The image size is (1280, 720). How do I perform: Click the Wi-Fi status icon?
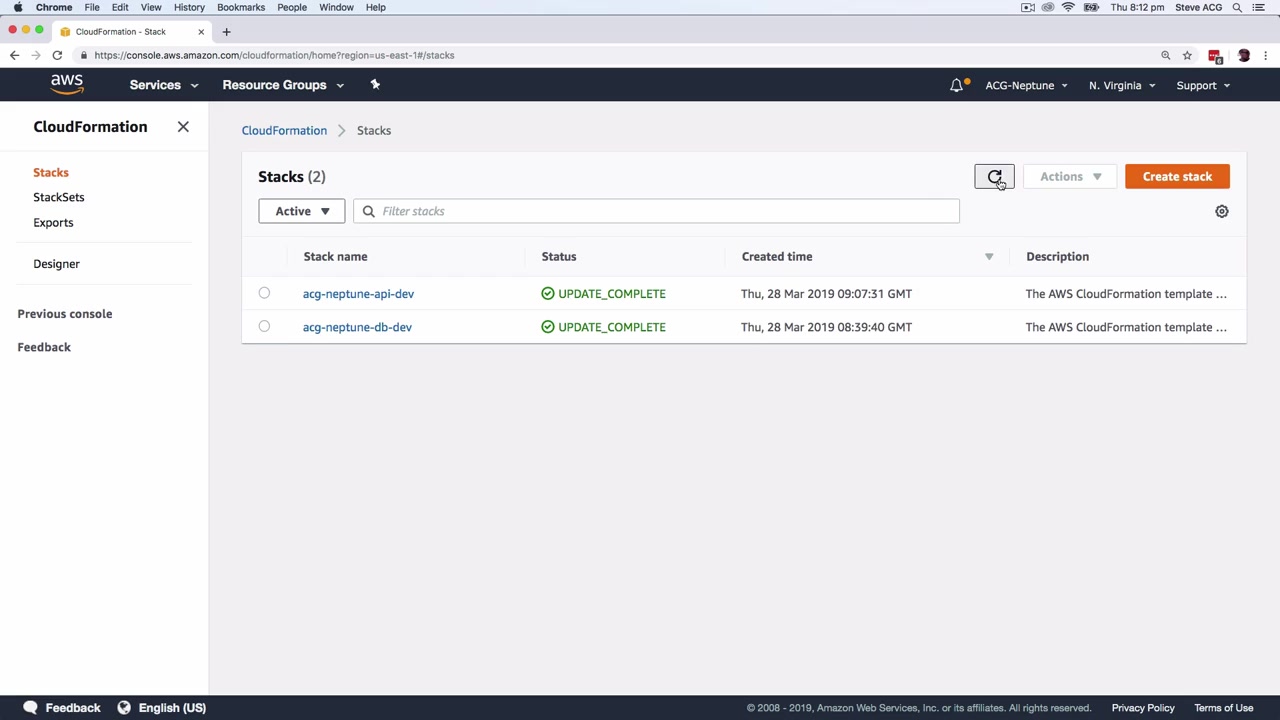pos(1068,7)
